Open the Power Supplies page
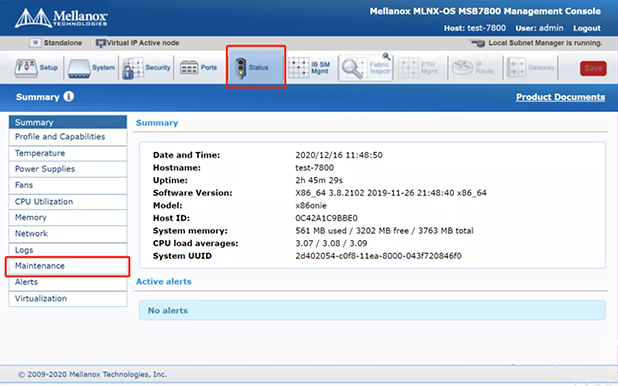Image resolution: width=618 pixels, height=386 pixels. point(68,169)
